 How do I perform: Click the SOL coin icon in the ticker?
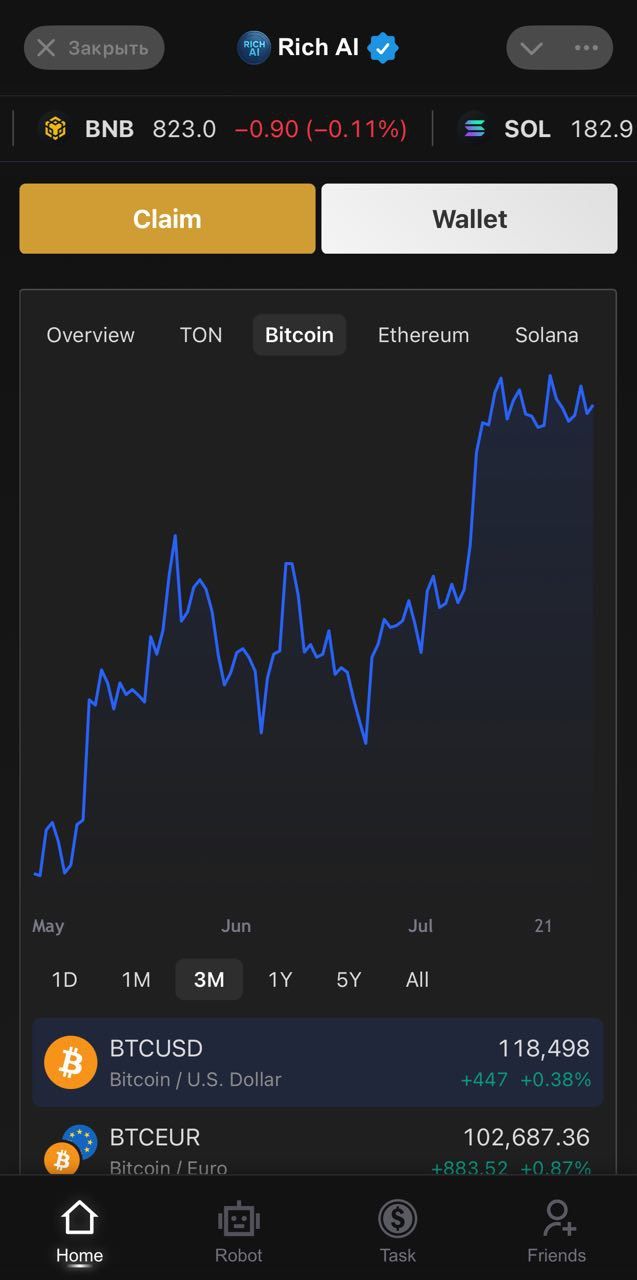click(472, 128)
